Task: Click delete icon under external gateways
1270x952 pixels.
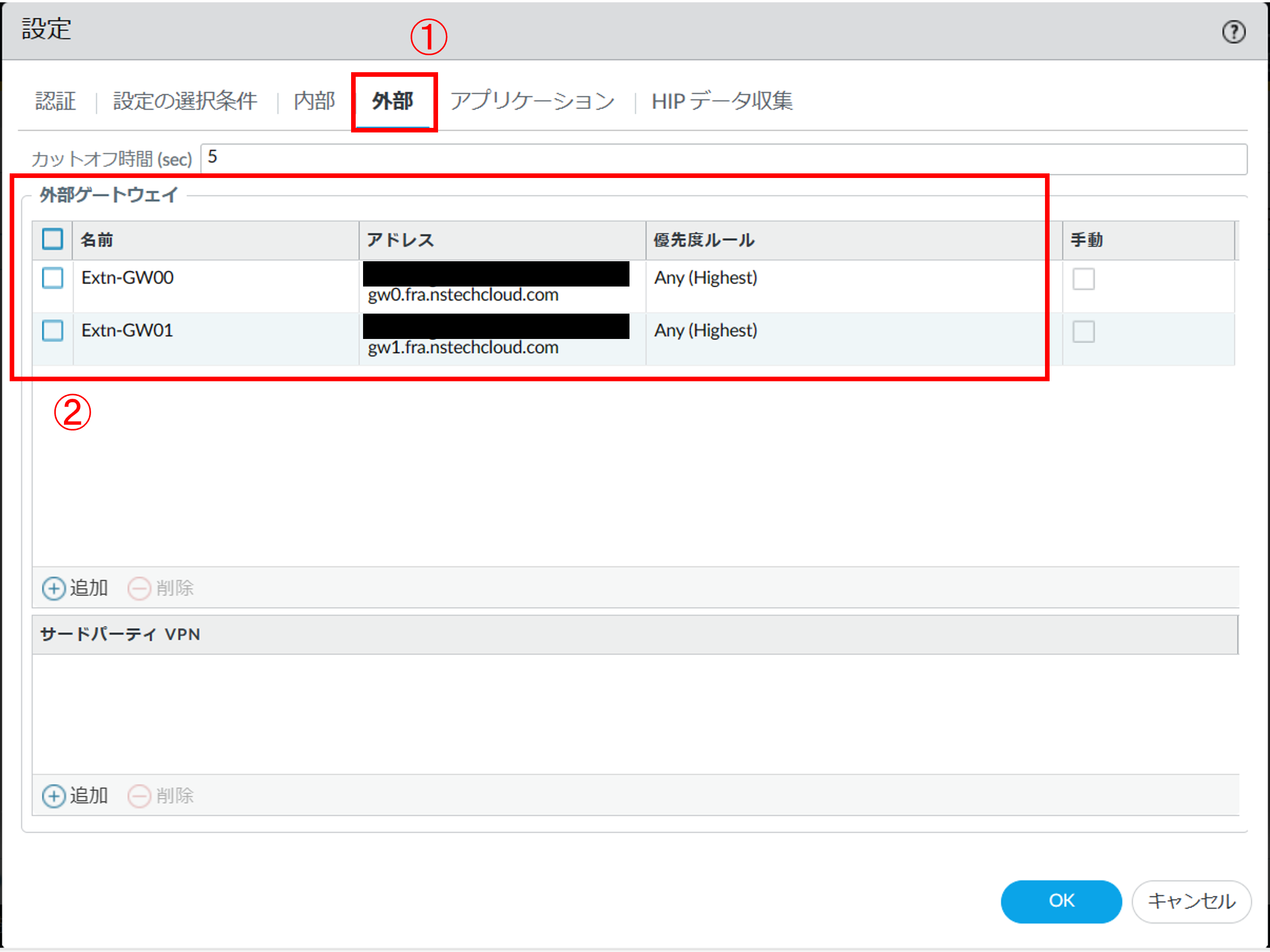Action: [x=139, y=589]
